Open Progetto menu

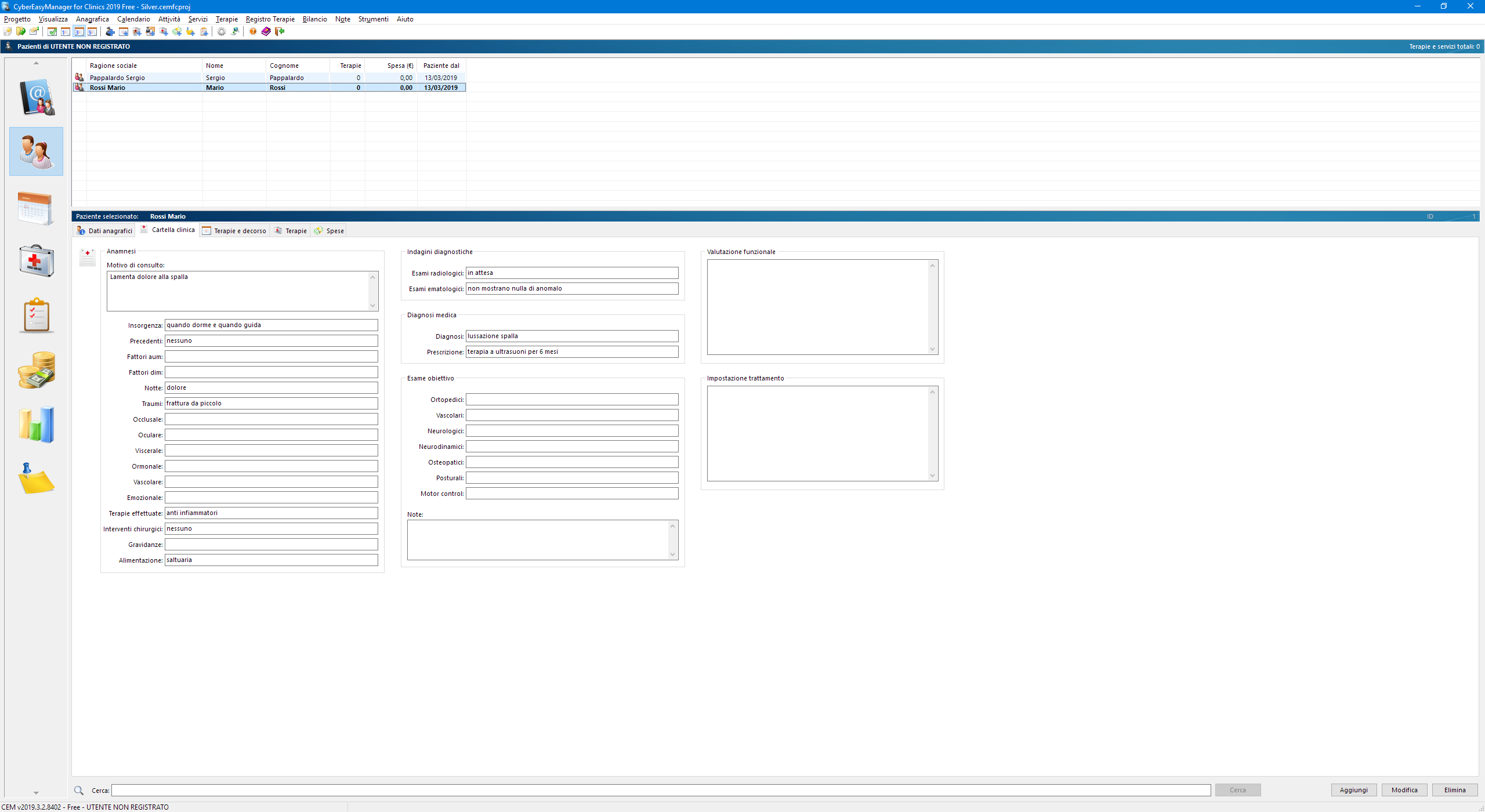(17, 19)
